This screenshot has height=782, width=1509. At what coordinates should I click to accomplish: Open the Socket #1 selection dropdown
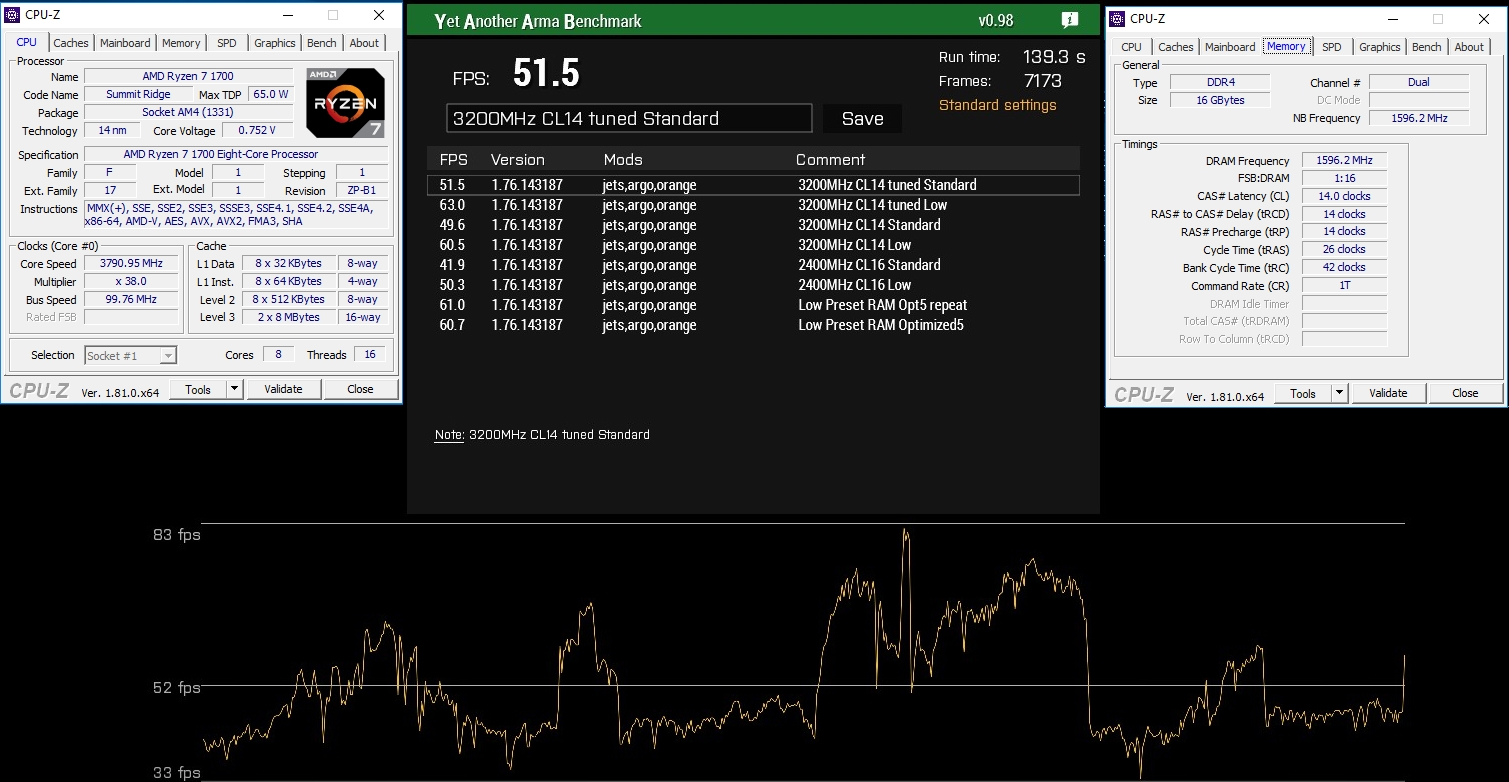pos(131,355)
